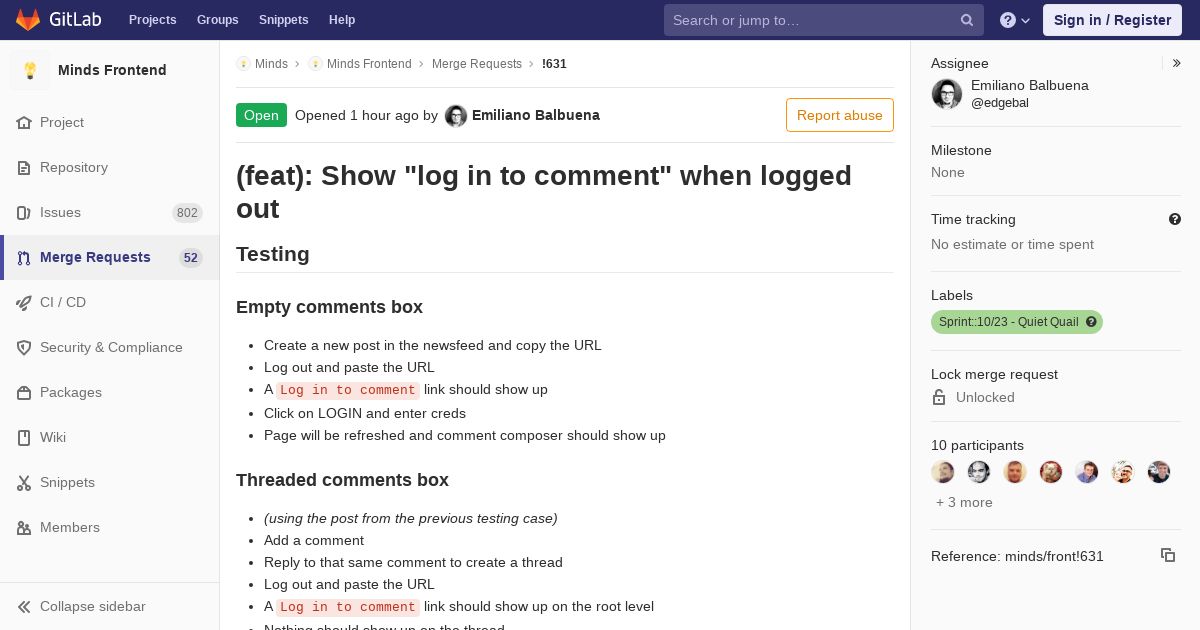Copy reference with the clipboard icon

pyautogui.click(x=1168, y=555)
